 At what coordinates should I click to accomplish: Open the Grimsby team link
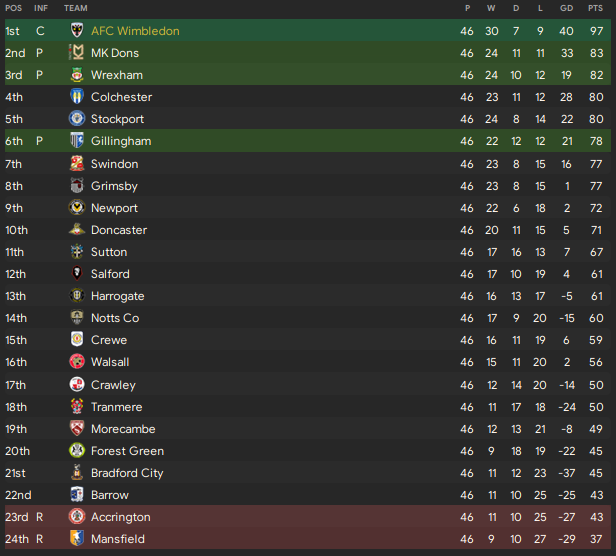click(x=114, y=186)
